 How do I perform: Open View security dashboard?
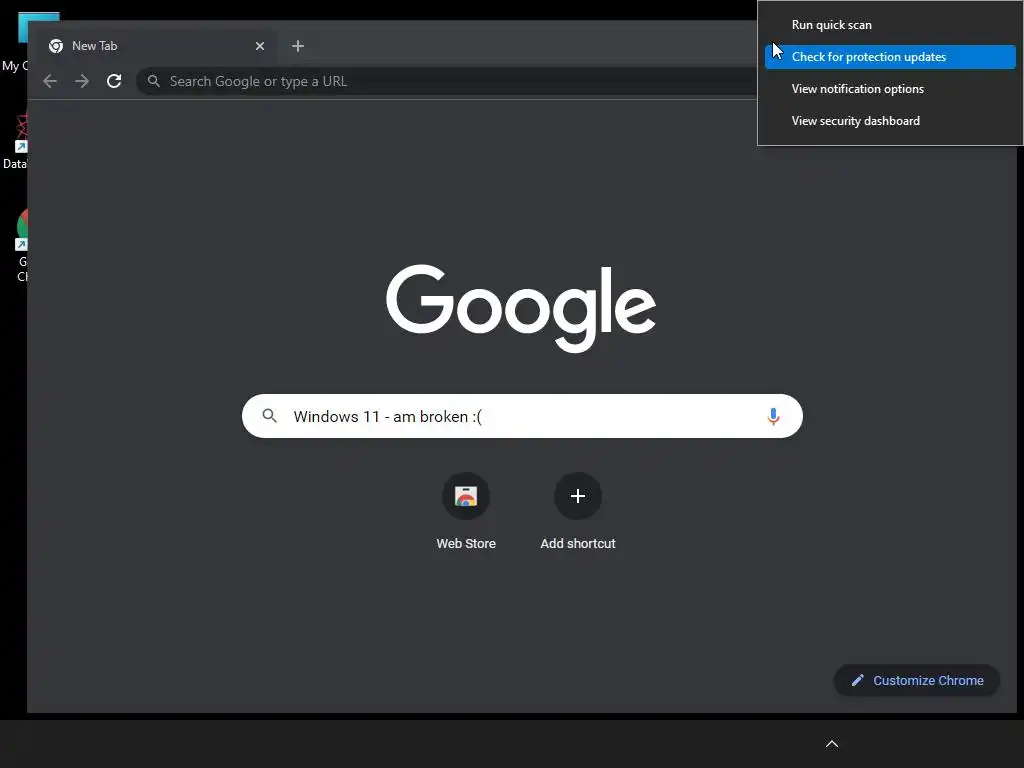[889, 121]
